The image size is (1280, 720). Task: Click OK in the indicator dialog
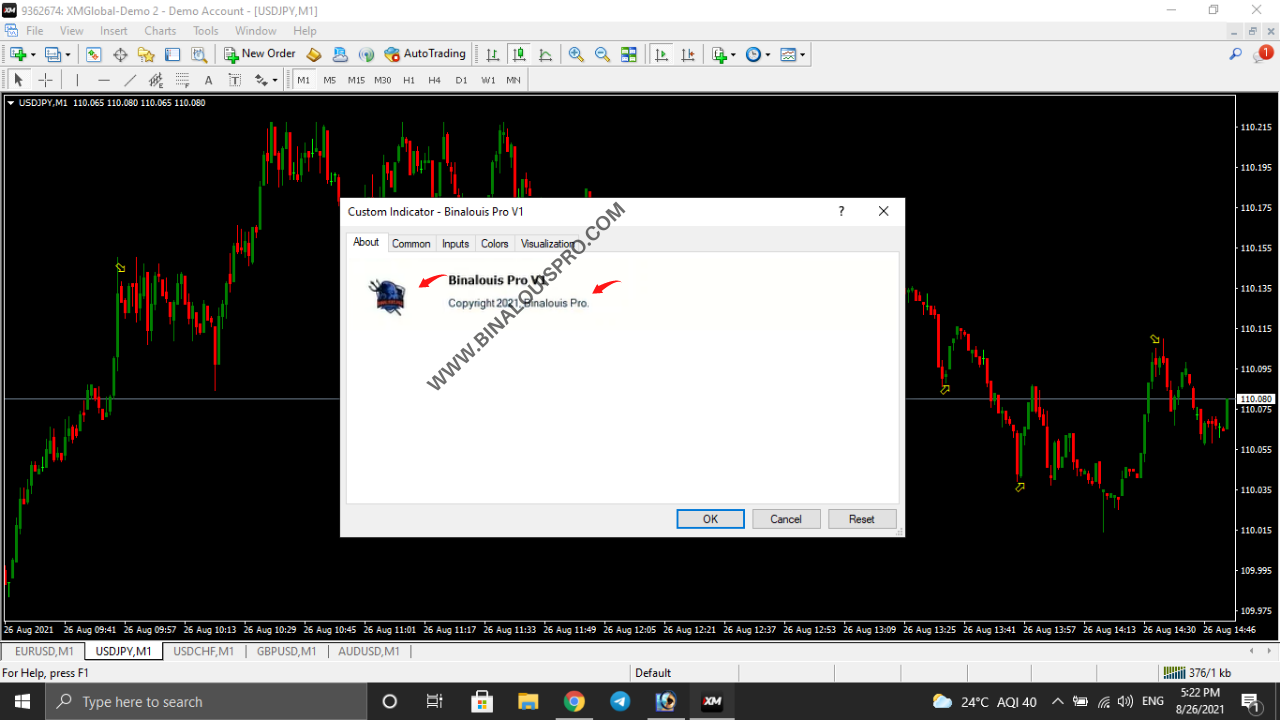click(710, 519)
